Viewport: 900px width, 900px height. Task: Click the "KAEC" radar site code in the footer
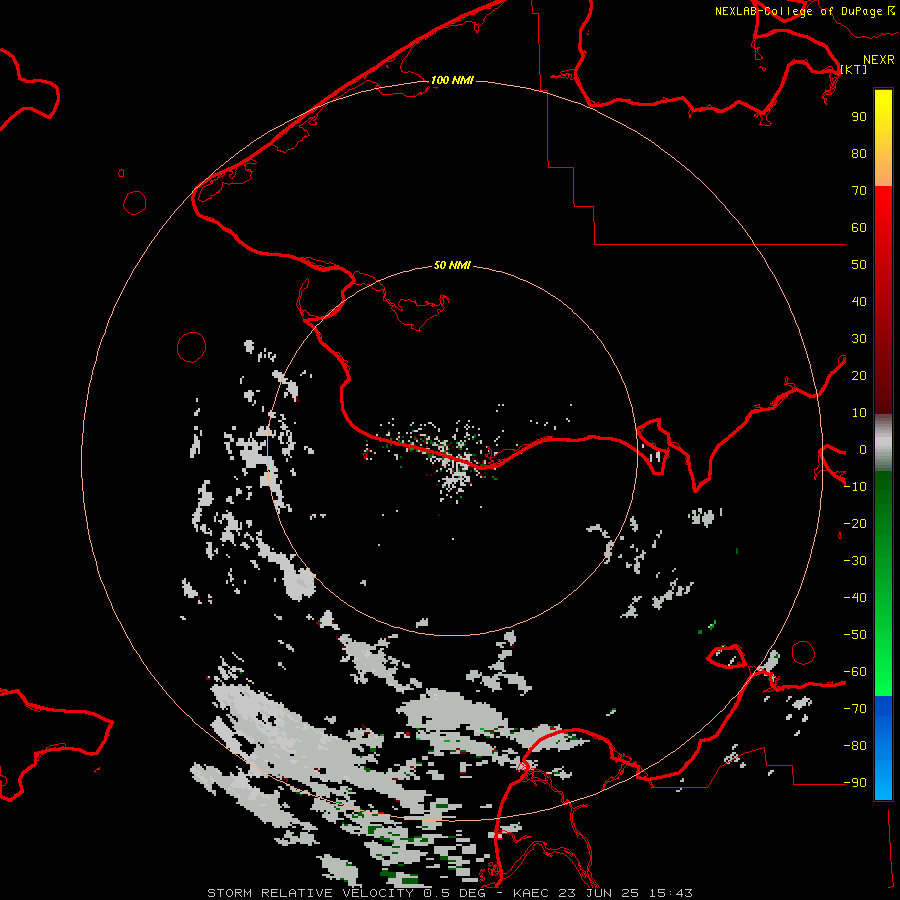pyautogui.click(x=531, y=893)
